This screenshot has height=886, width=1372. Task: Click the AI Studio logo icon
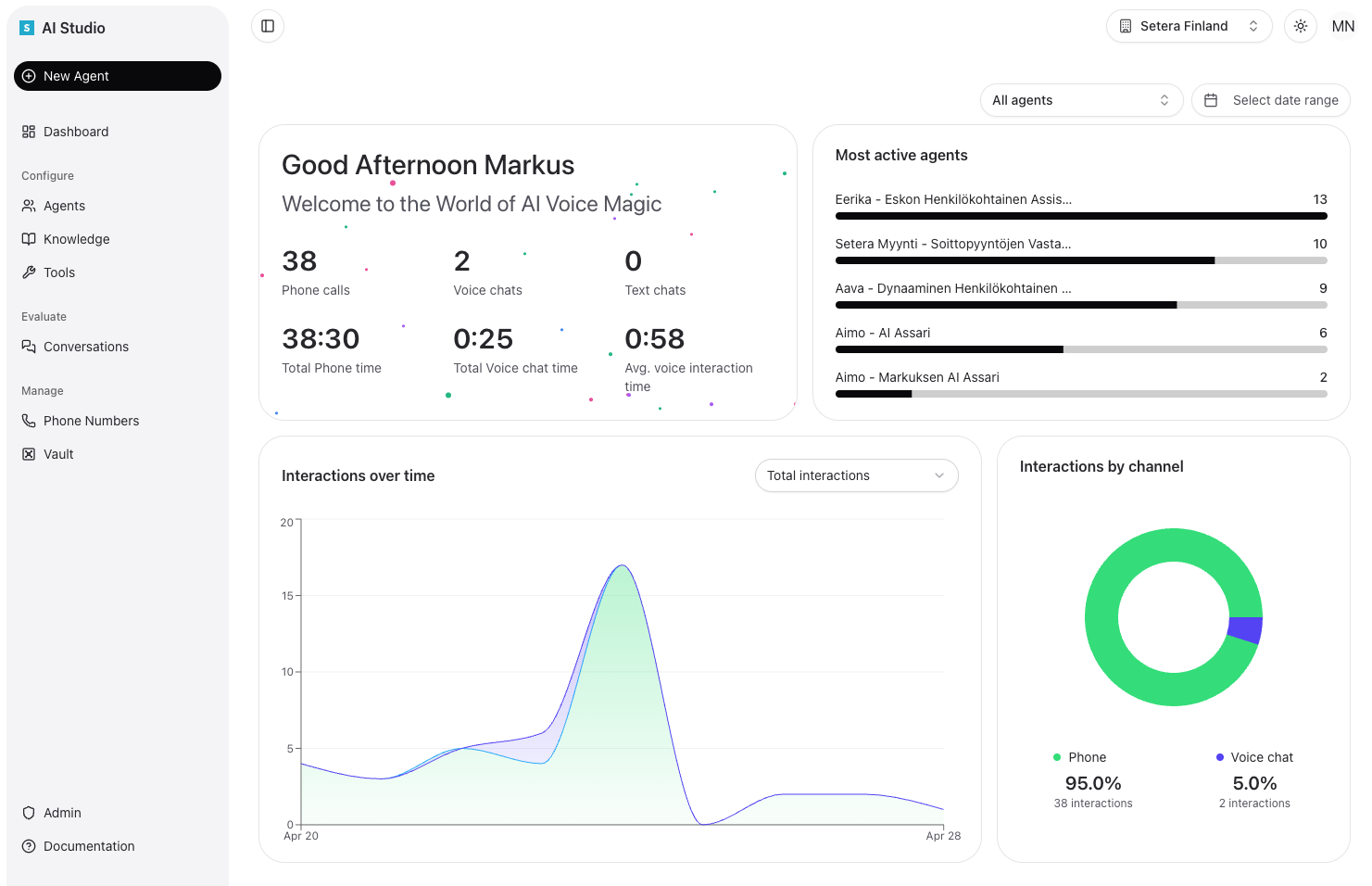[27, 29]
